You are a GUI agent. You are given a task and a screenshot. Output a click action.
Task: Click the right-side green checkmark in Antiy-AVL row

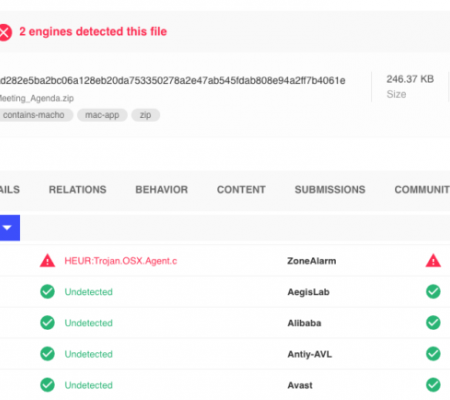(433, 354)
